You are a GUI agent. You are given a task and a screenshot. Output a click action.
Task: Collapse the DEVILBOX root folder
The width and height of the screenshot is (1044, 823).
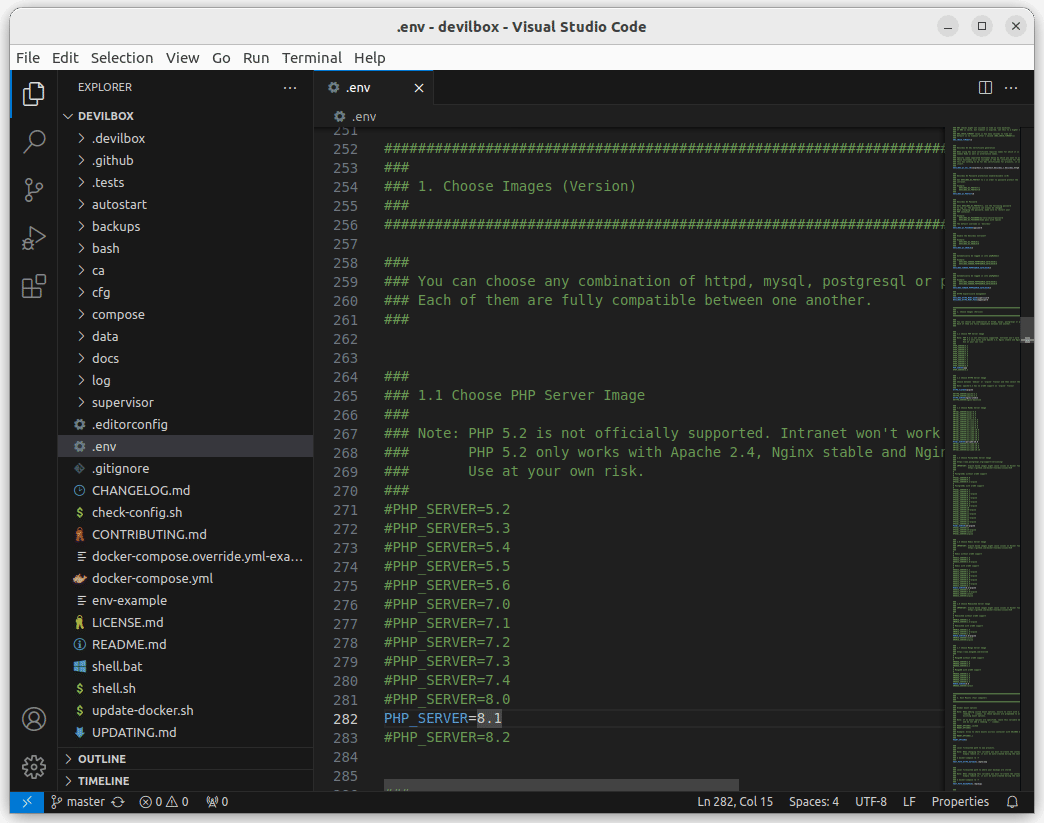tap(105, 116)
